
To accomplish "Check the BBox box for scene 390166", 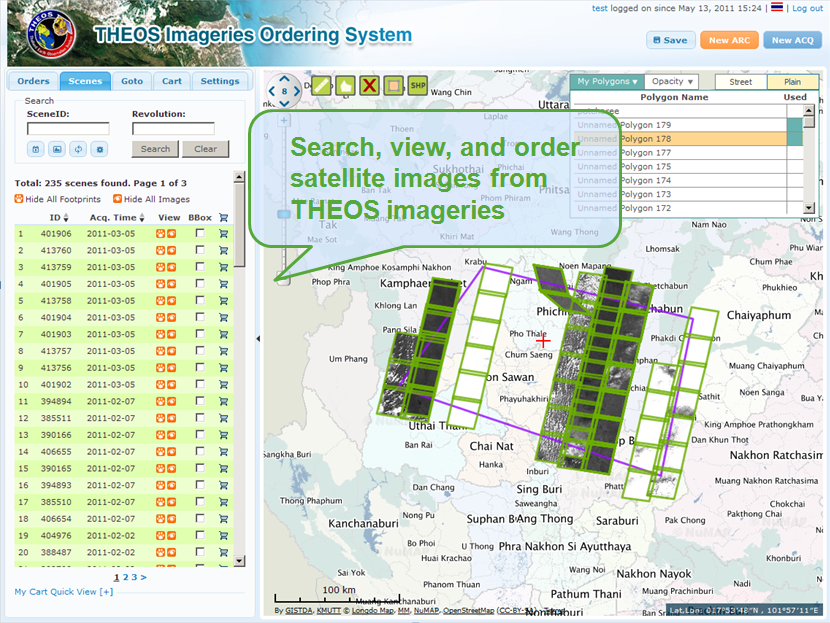I will click(x=200, y=435).
